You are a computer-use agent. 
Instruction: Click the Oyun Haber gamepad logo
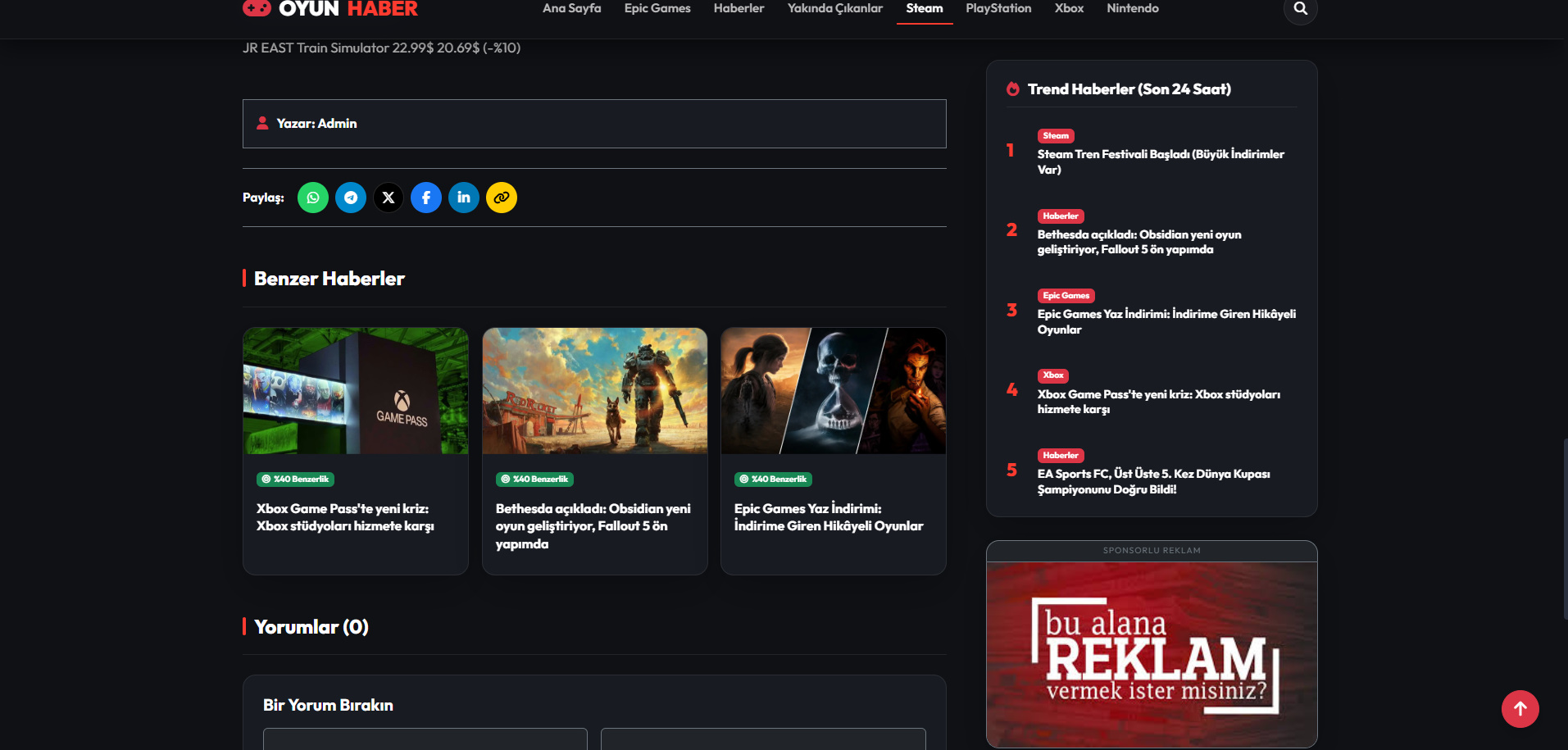point(257,8)
